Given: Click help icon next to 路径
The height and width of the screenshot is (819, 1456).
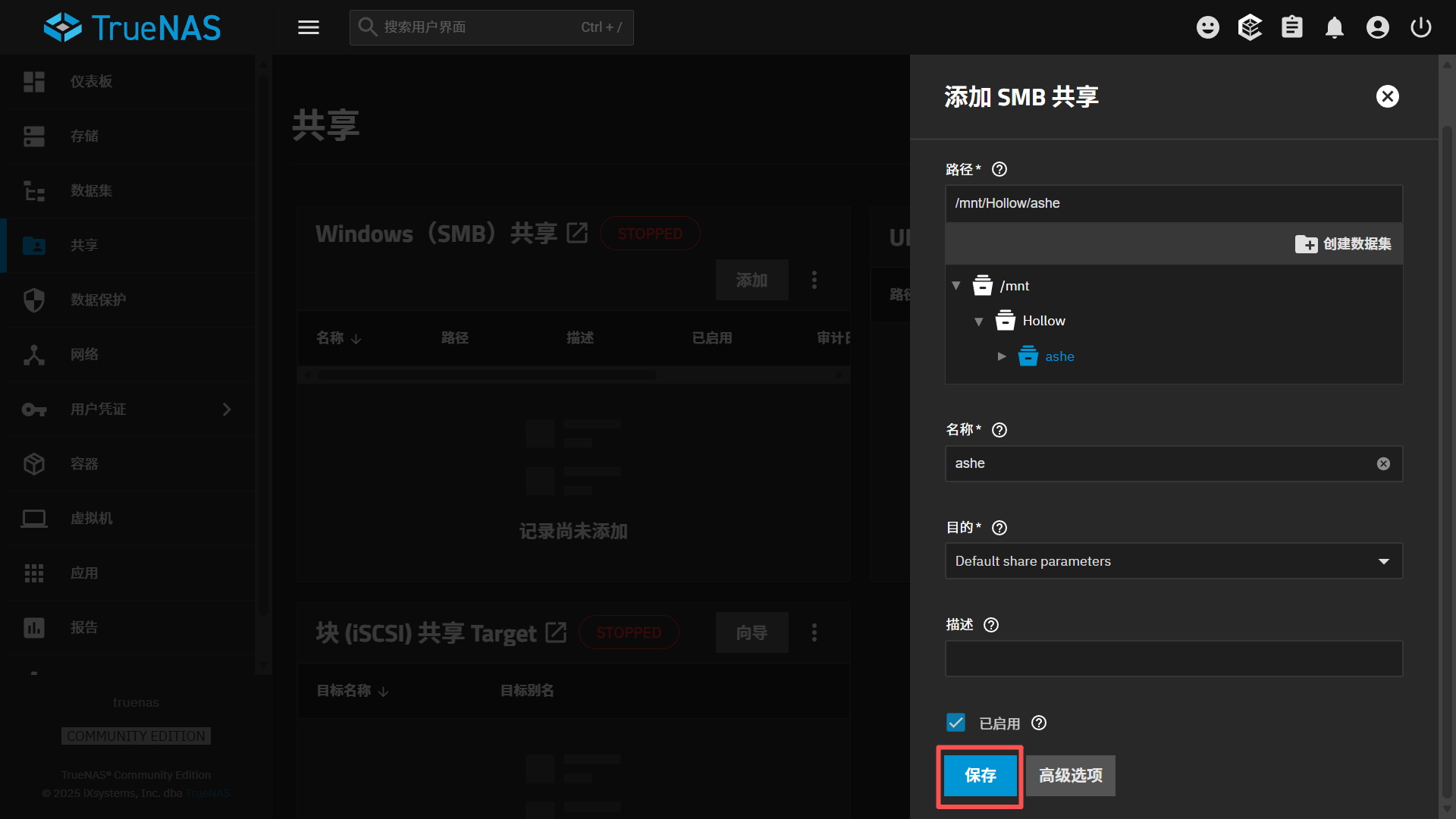Looking at the screenshot, I should coord(999,169).
